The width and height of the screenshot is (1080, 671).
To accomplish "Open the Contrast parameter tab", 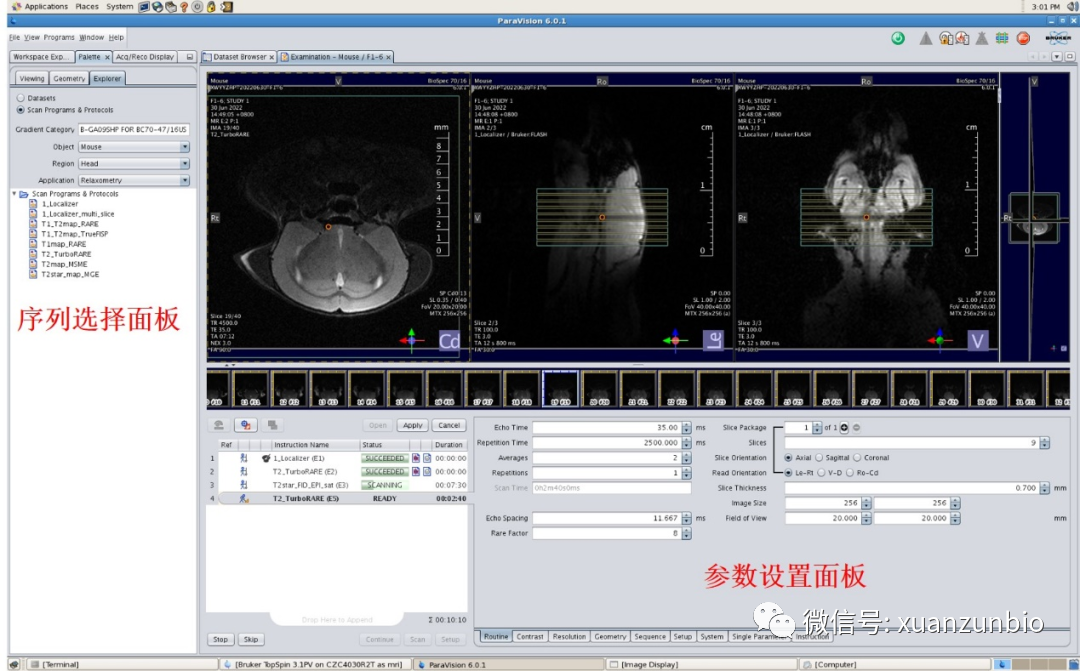I will pyautogui.click(x=530, y=637).
